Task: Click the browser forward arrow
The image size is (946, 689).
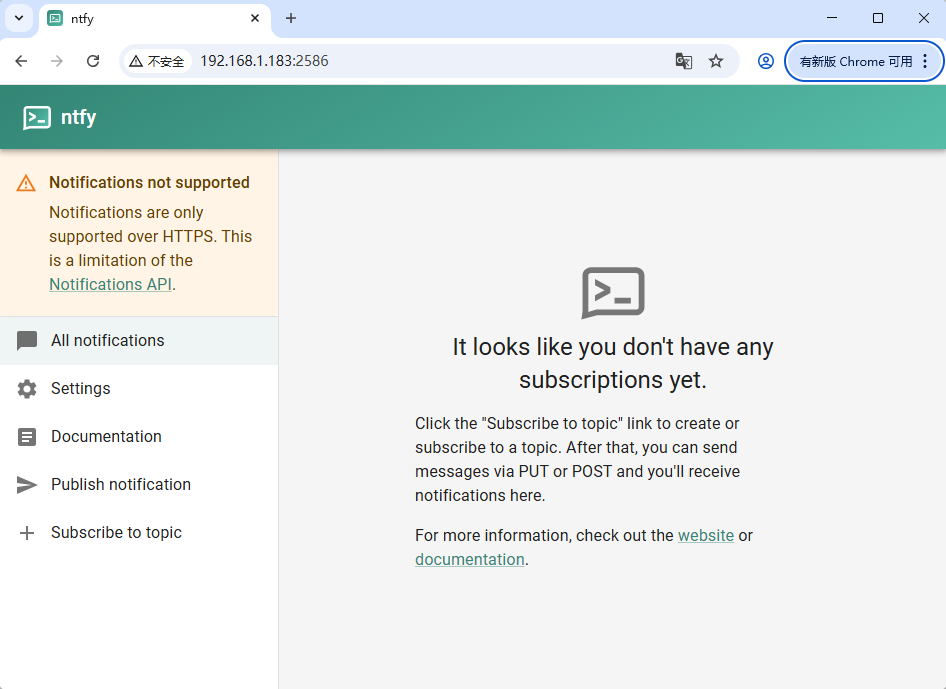Action: 57,61
